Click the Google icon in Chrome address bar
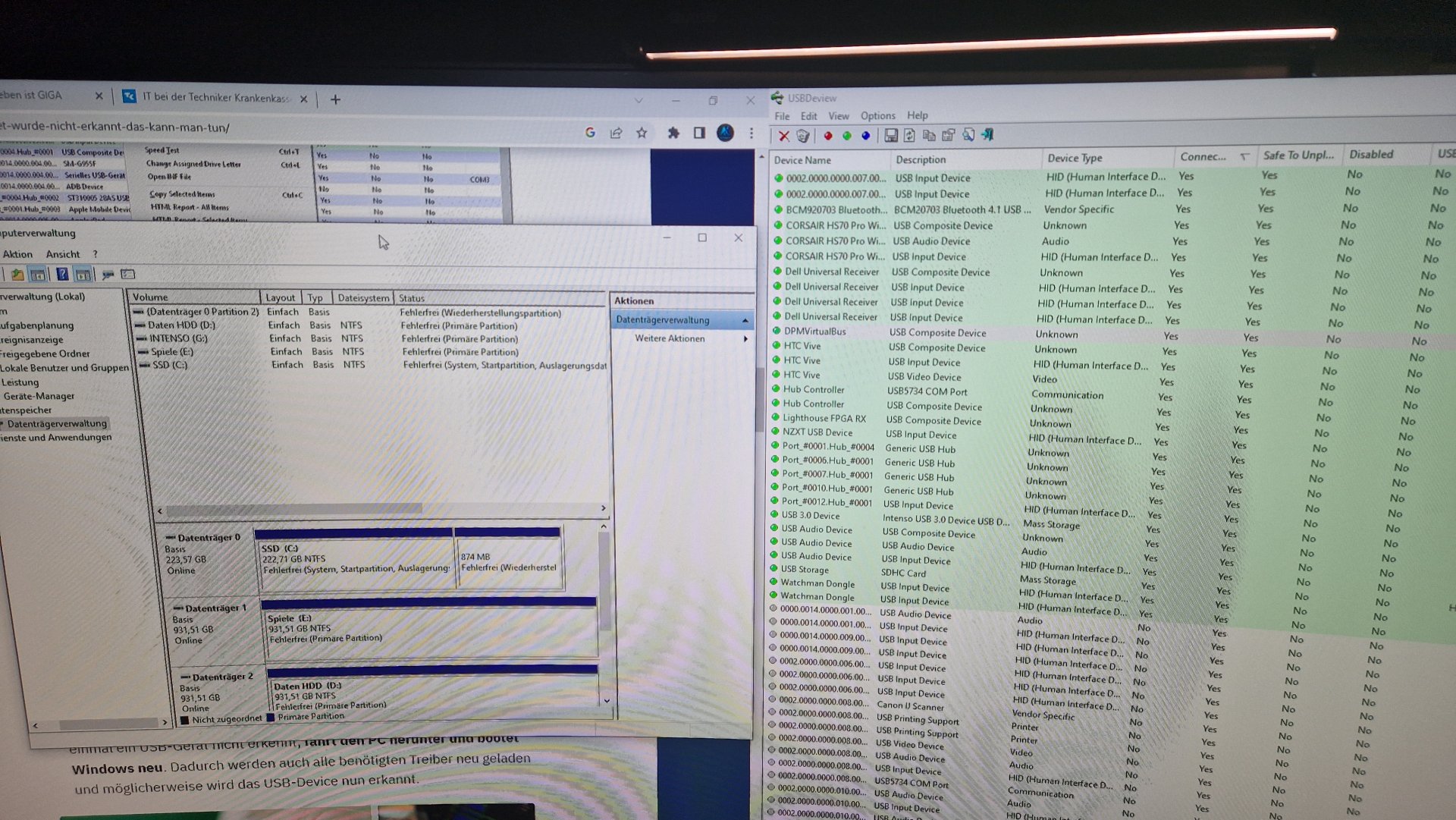 [590, 133]
